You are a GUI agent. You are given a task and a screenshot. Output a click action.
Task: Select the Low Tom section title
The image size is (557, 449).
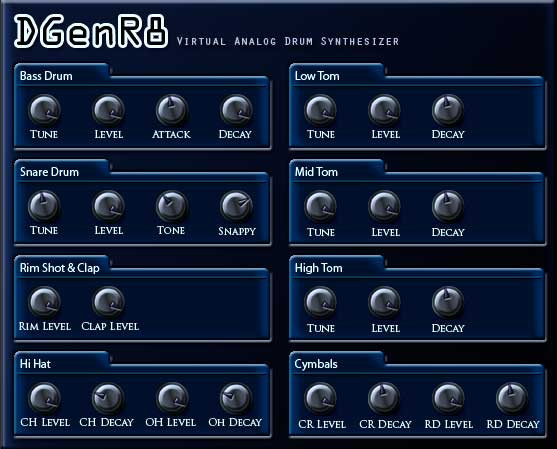(317, 76)
